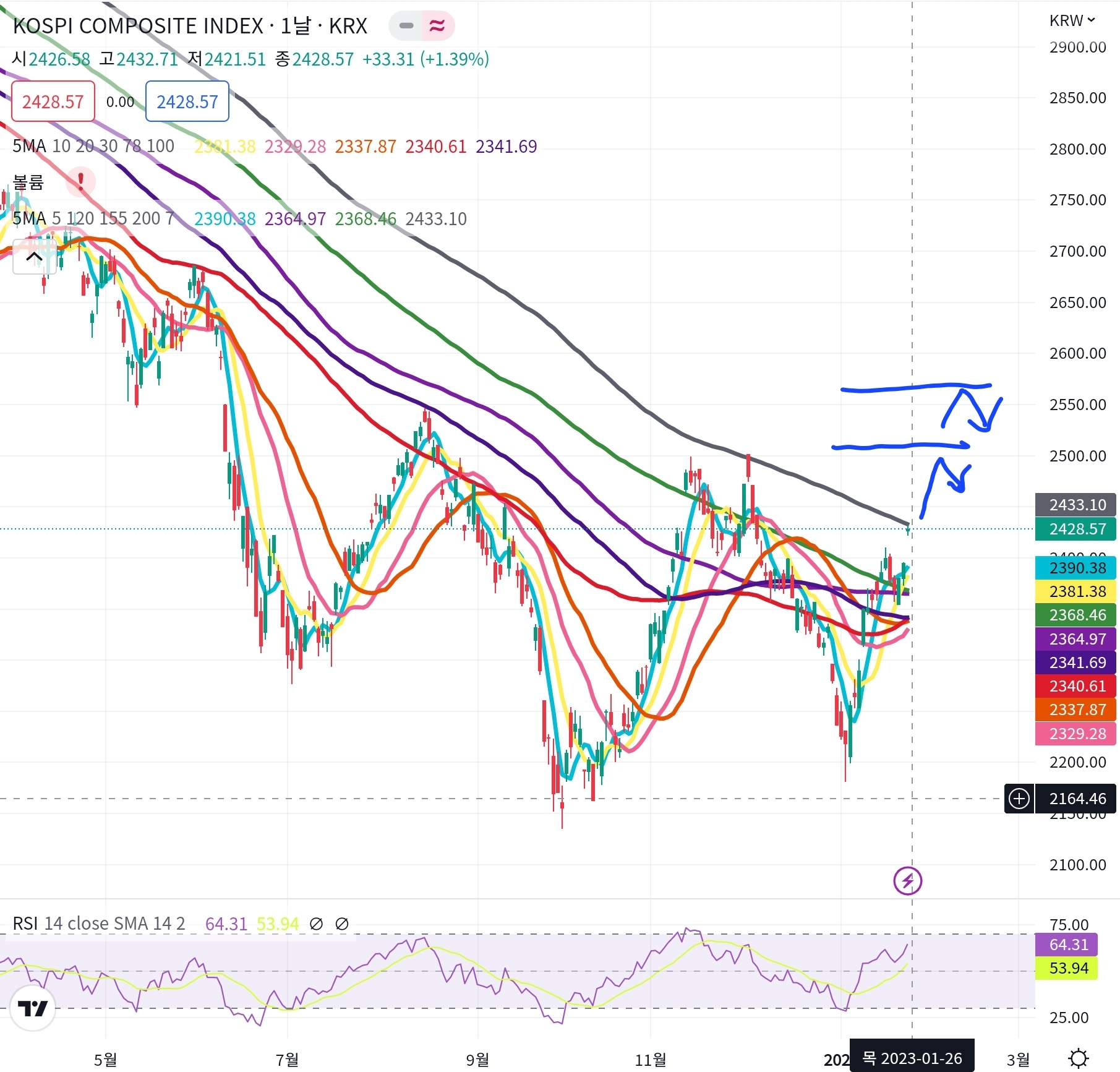Click the 64.31 RSI value label
The width and height of the screenshot is (1120, 1072).
coord(1066,945)
